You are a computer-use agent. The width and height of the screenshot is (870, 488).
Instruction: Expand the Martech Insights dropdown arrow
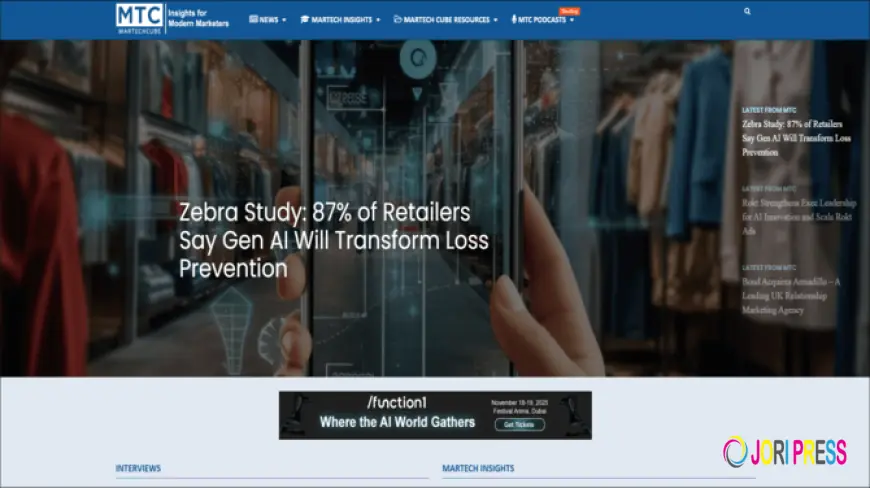coord(378,20)
